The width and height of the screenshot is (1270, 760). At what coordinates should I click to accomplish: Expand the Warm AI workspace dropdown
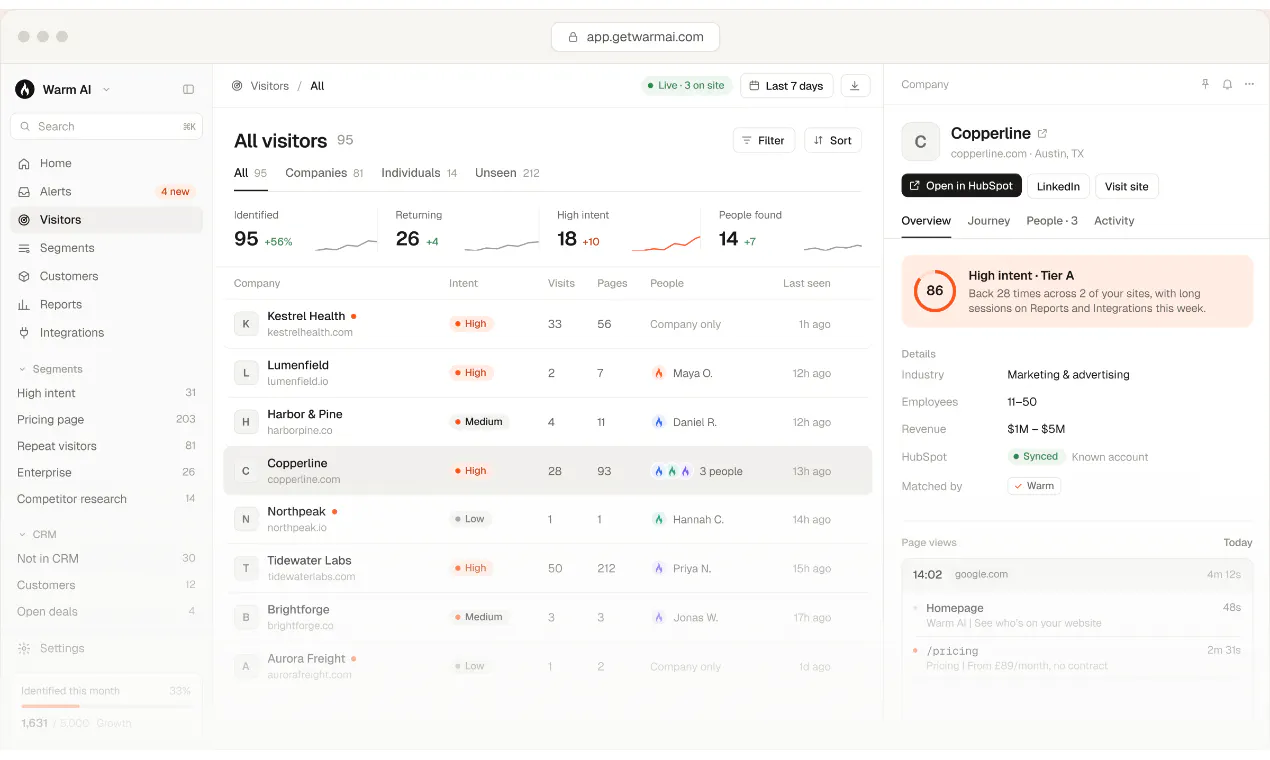[106, 90]
